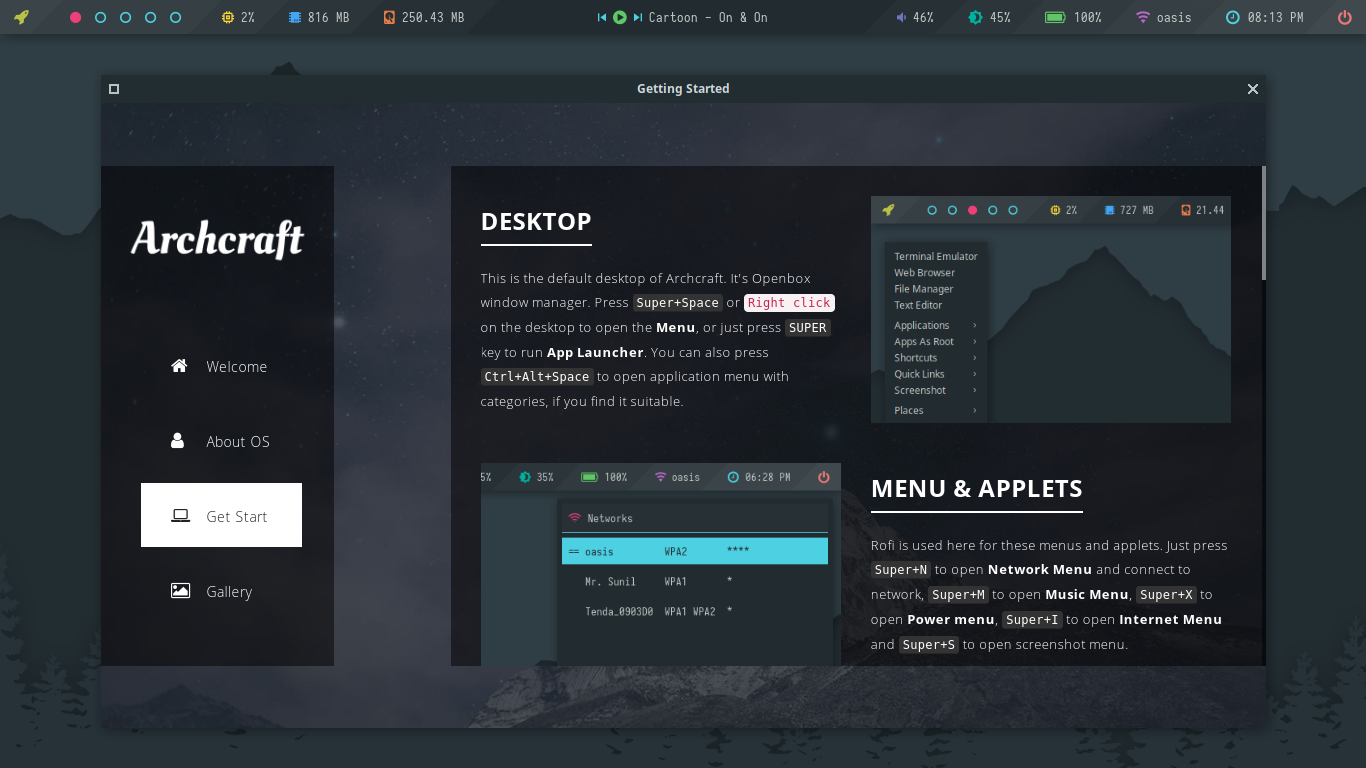
Task: Click the SUPER key label
Action: [x=808, y=328]
